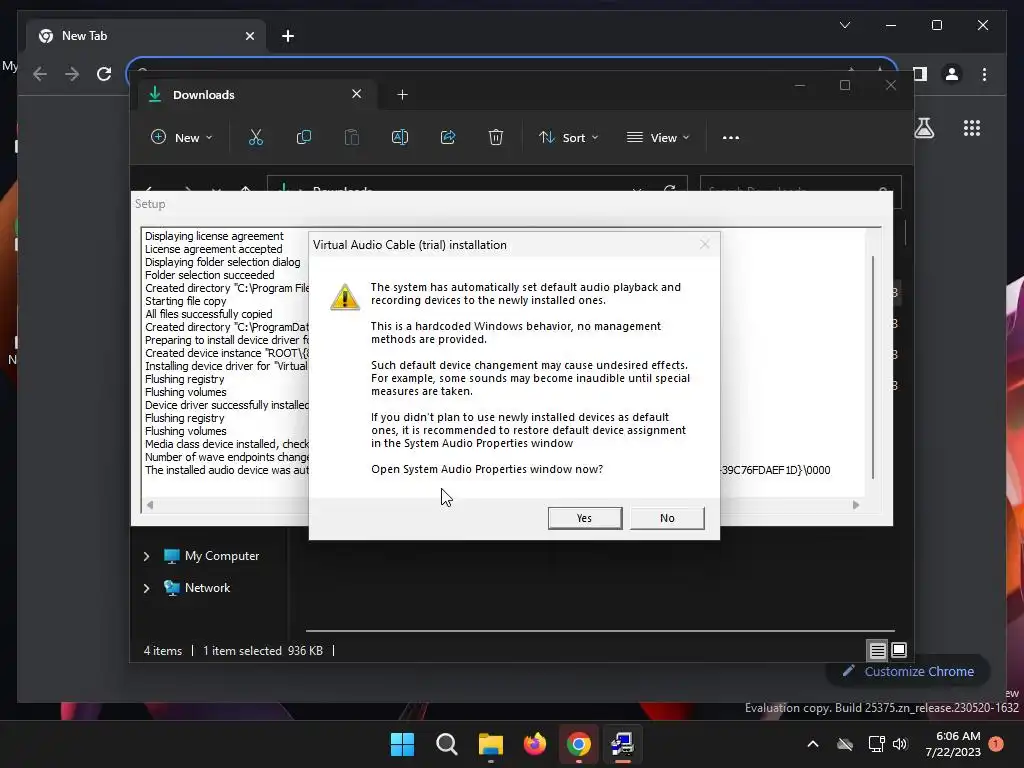Open a new tab in Chrome
The image size is (1024, 768).
click(x=288, y=36)
